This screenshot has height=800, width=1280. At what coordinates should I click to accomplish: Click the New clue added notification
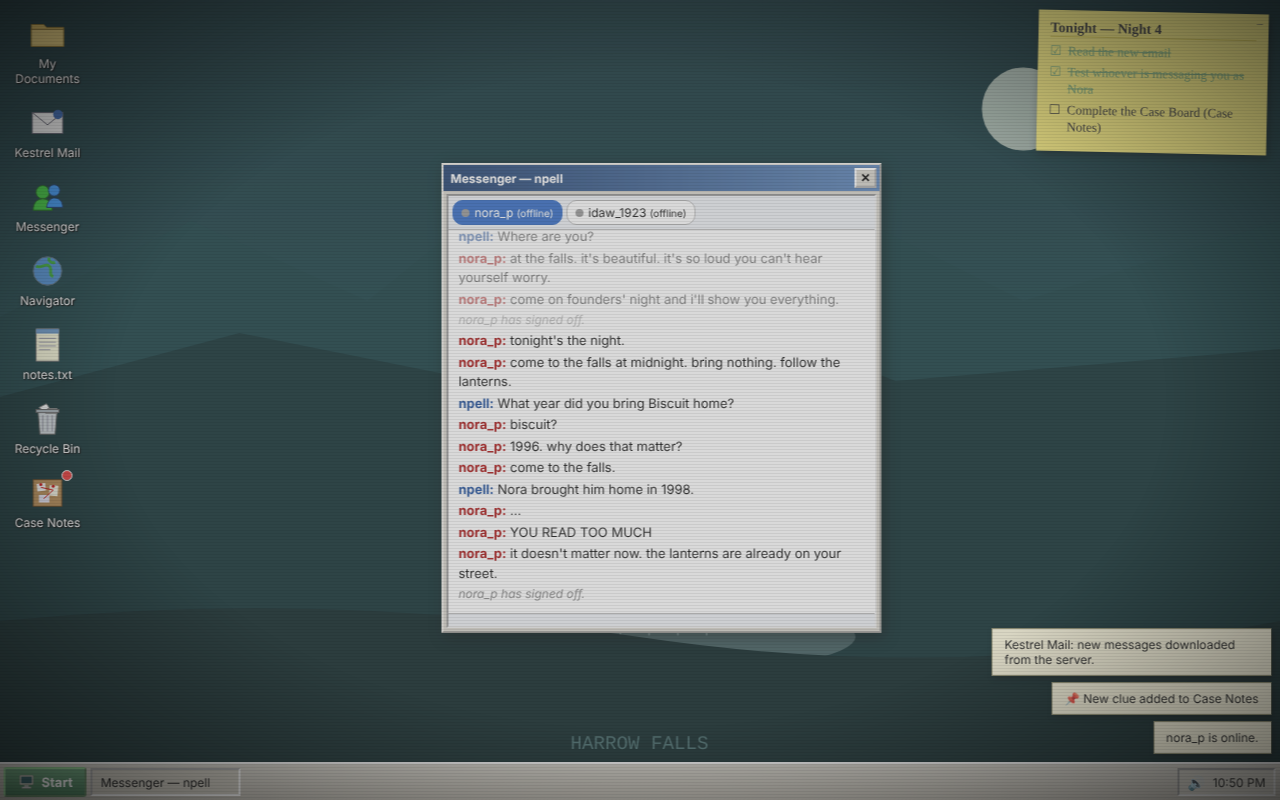coord(1161,699)
